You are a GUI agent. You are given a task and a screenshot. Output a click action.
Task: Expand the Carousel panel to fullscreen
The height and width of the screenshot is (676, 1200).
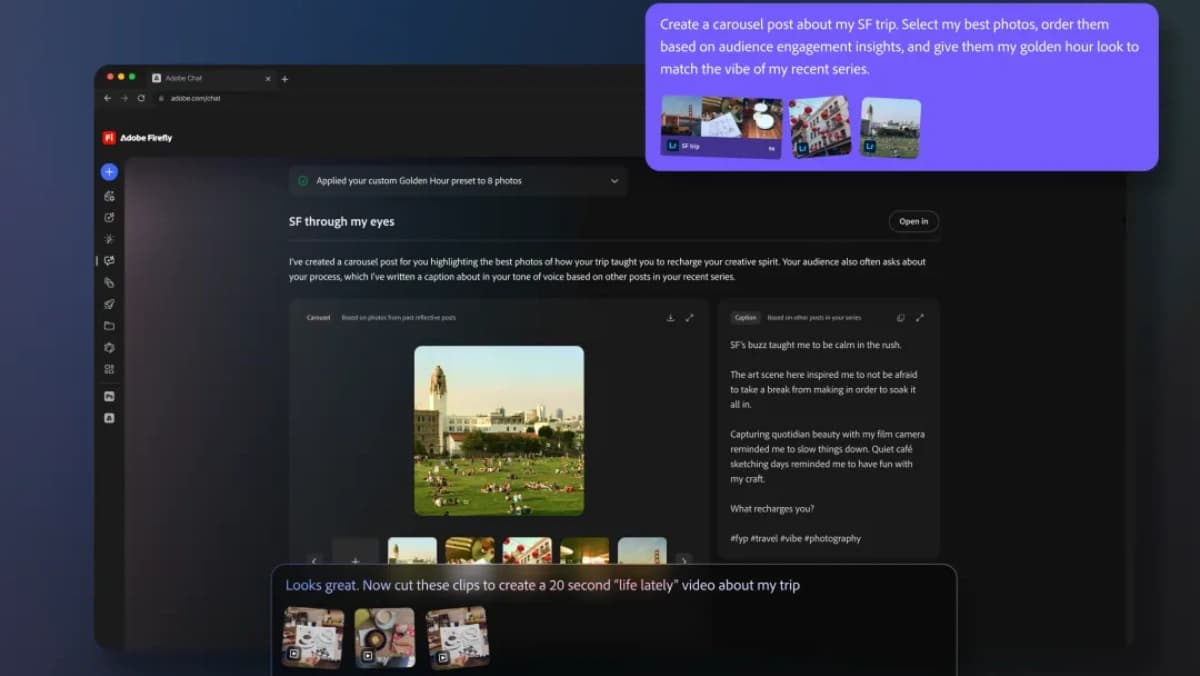click(x=690, y=318)
